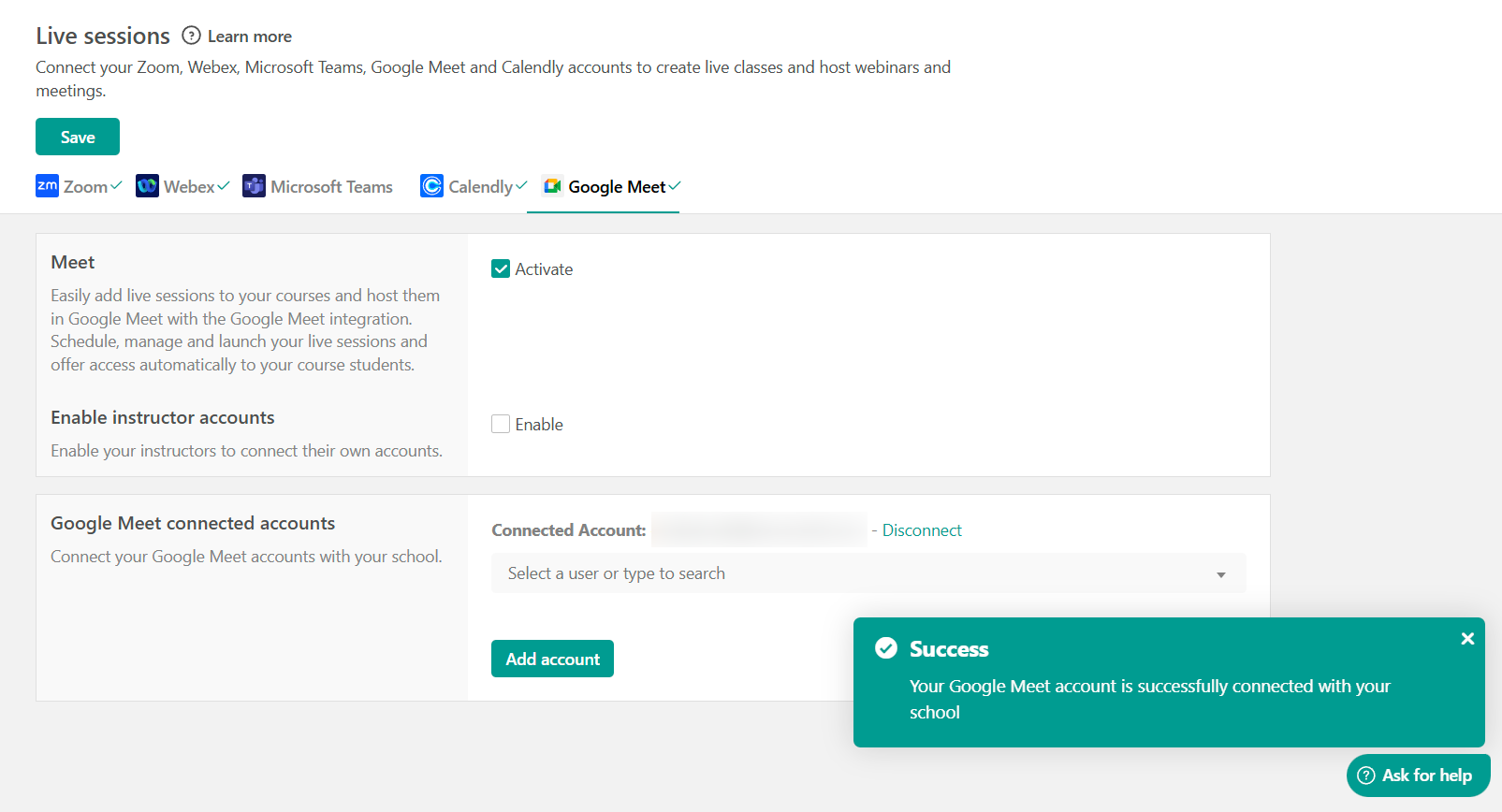This screenshot has width=1502, height=812.
Task: Select the Google Meet tab
Action: pos(612,186)
